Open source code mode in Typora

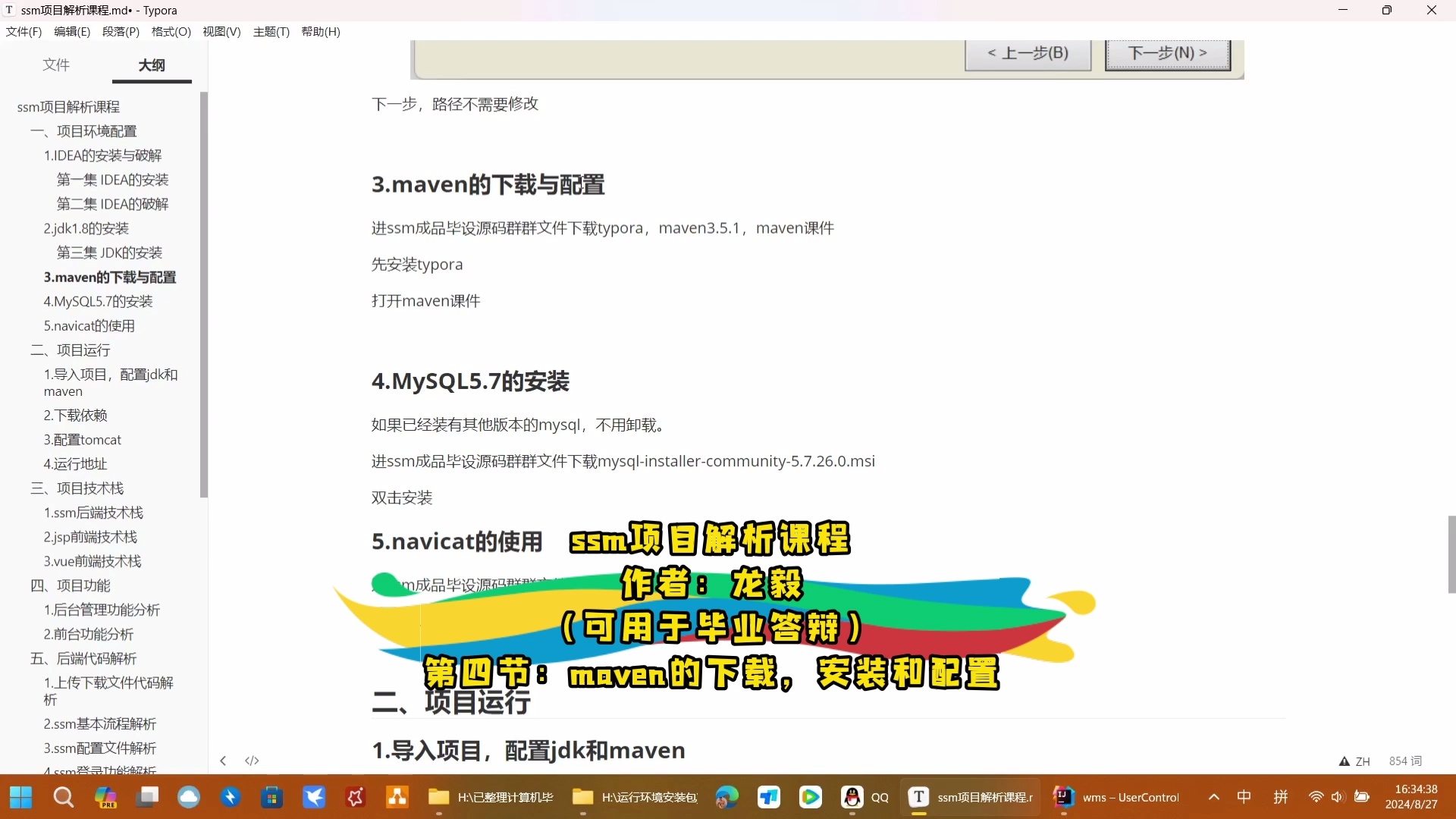[x=251, y=761]
